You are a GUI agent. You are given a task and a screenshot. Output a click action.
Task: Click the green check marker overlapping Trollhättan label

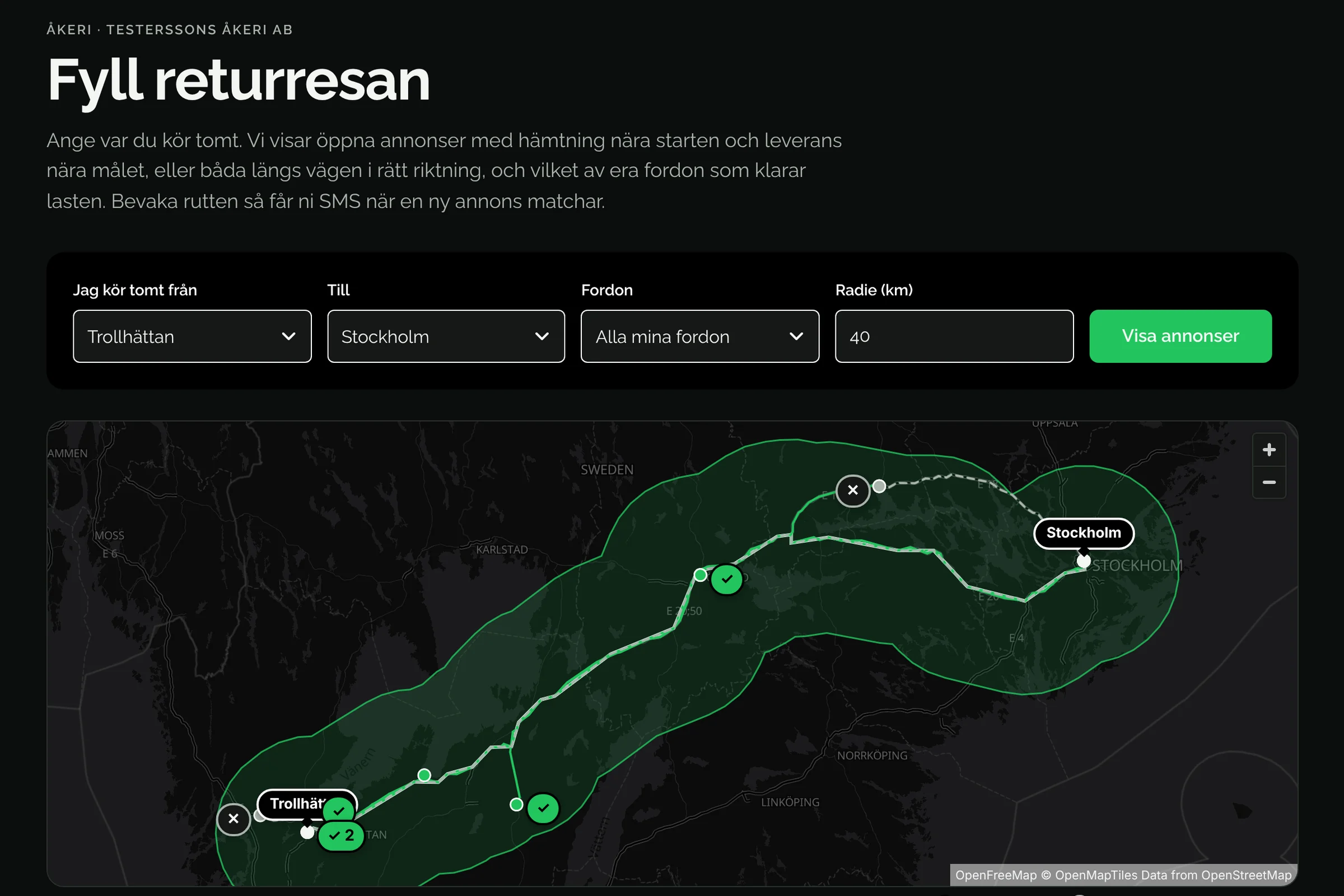tap(339, 810)
